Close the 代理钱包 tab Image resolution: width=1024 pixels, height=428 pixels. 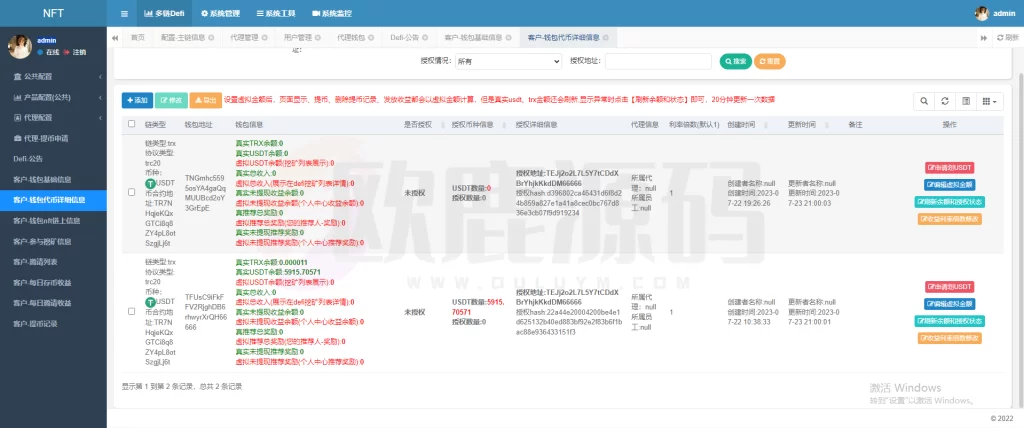(x=372, y=38)
